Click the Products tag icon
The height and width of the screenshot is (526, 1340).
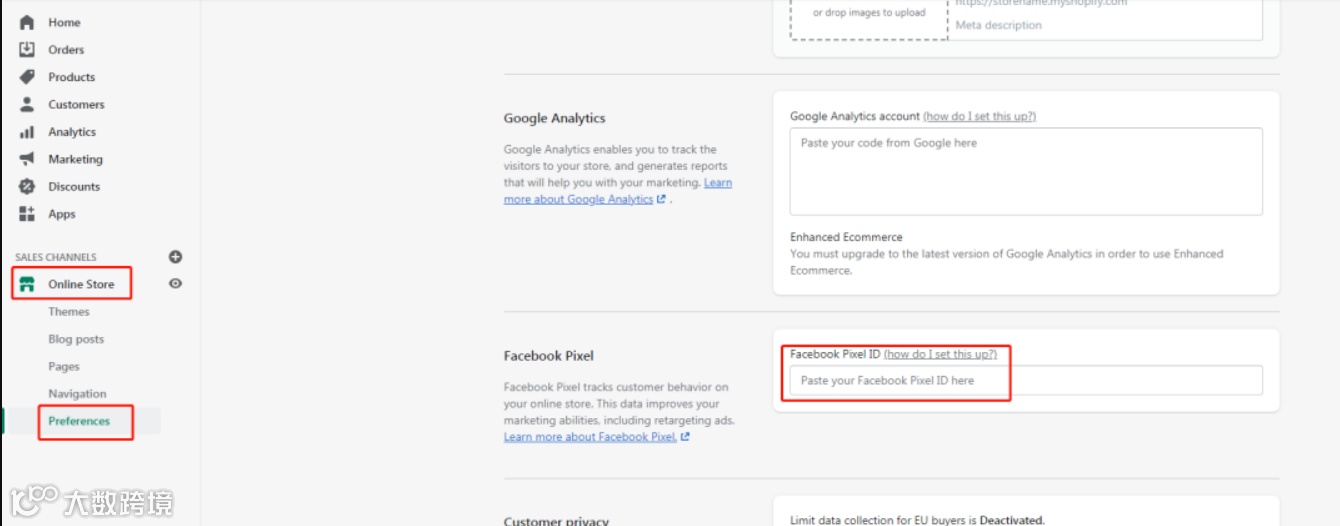pos(27,77)
